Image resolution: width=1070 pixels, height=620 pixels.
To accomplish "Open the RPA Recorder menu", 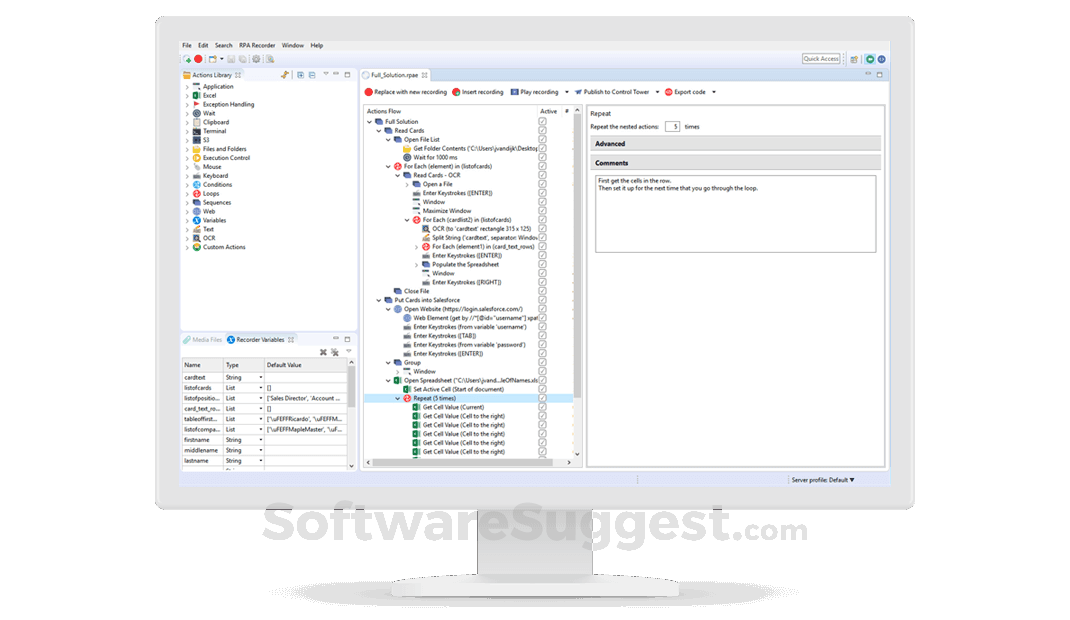I will click(x=257, y=45).
